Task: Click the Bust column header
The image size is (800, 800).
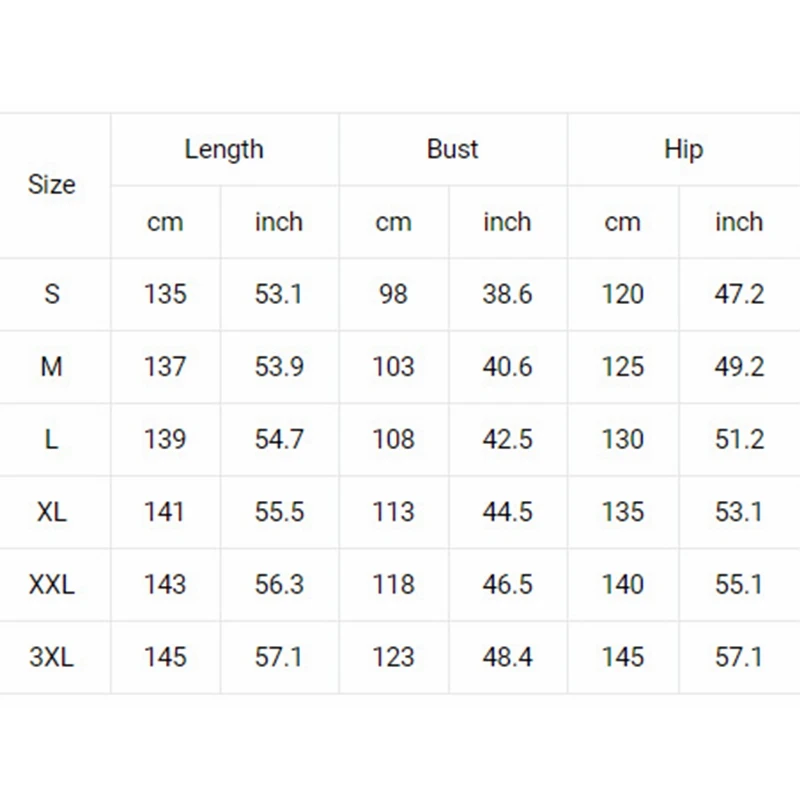Action: (452, 149)
